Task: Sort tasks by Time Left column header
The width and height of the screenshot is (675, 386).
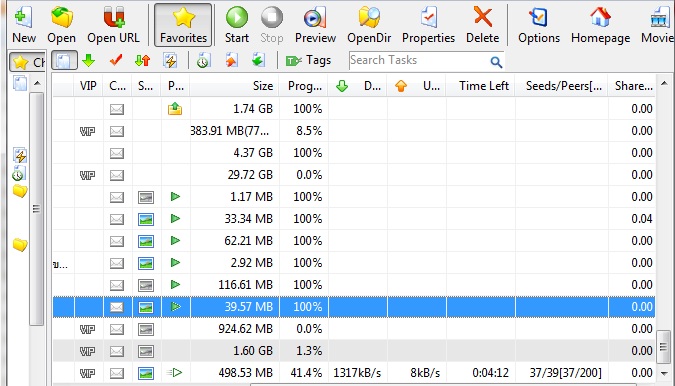Action: (x=481, y=86)
